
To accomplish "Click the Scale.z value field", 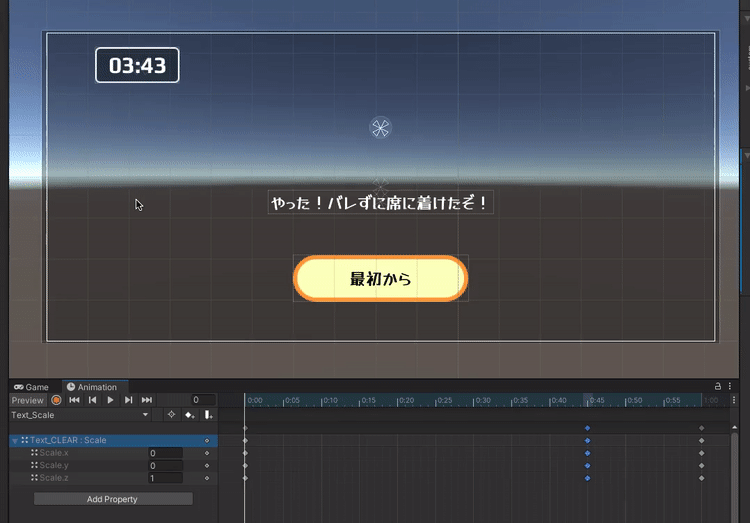I will (165, 478).
